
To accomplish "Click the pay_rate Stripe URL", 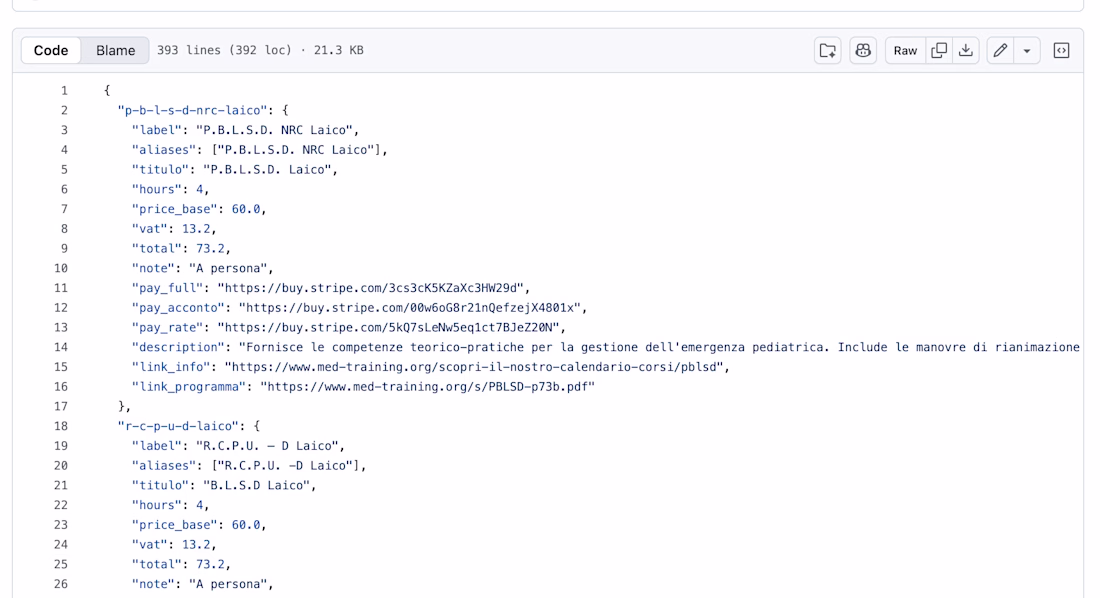I will click(388, 327).
